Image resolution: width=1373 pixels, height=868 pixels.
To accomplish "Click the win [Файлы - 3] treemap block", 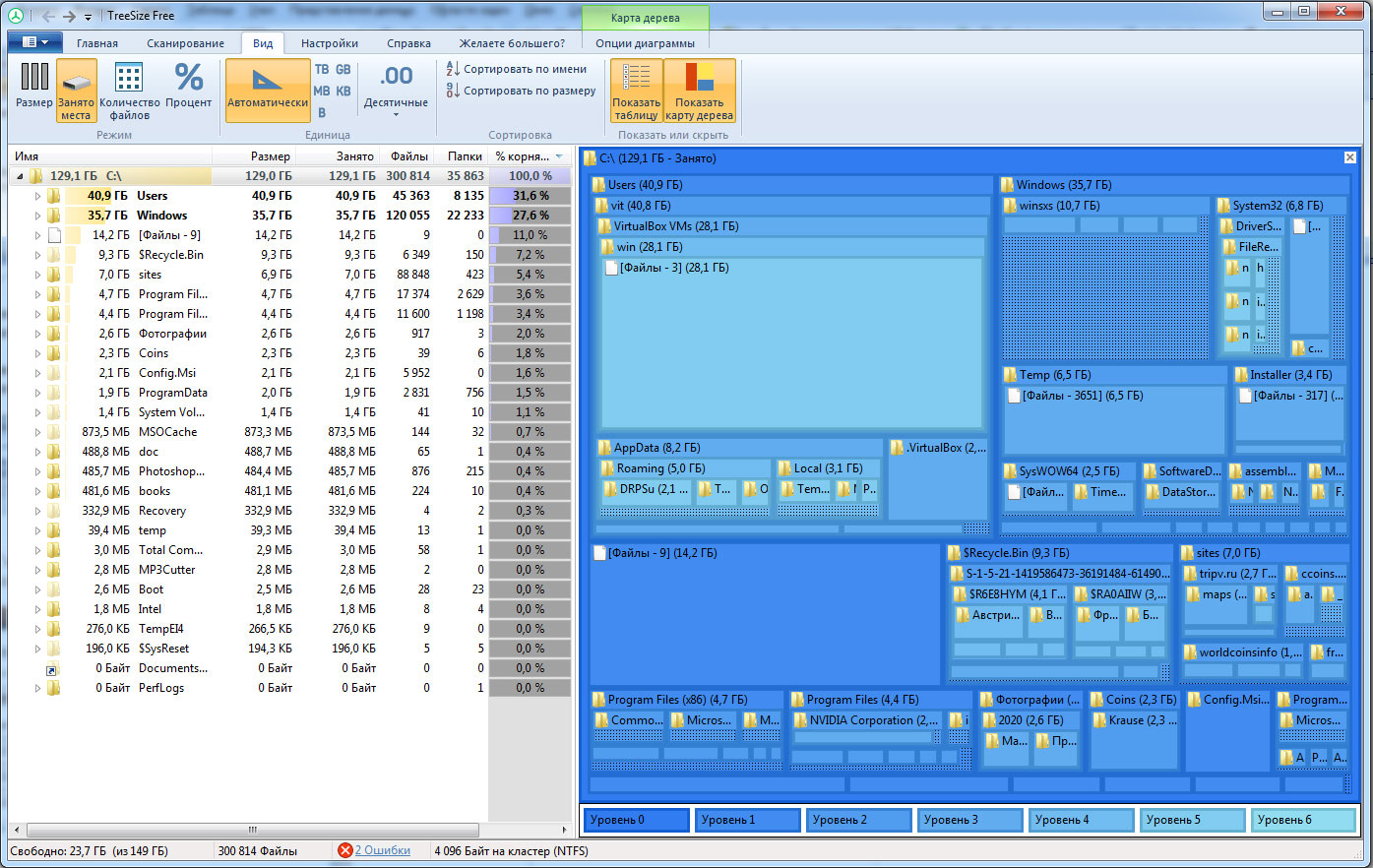I will (792, 343).
